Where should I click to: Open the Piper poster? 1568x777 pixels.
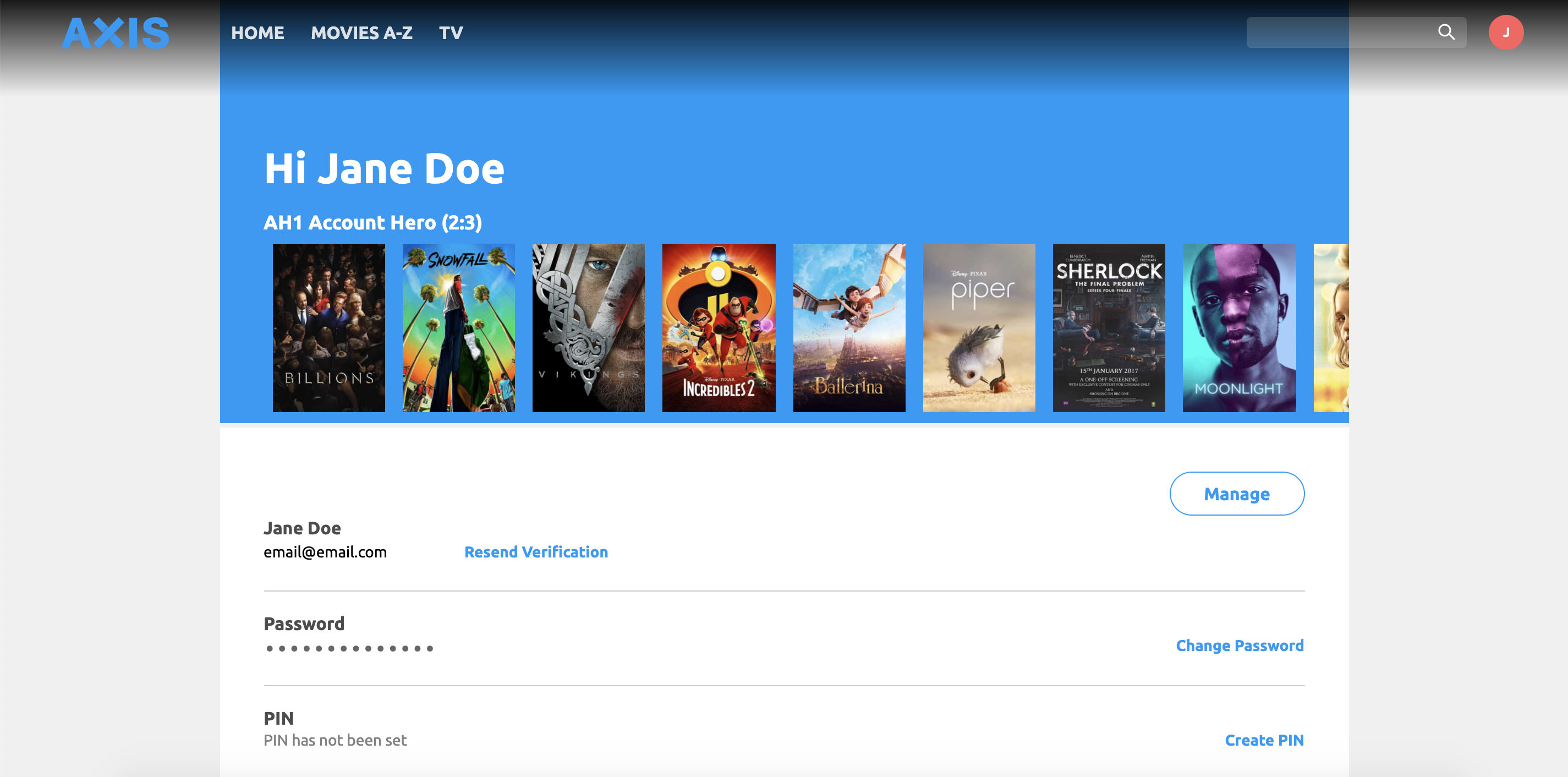click(x=979, y=327)
